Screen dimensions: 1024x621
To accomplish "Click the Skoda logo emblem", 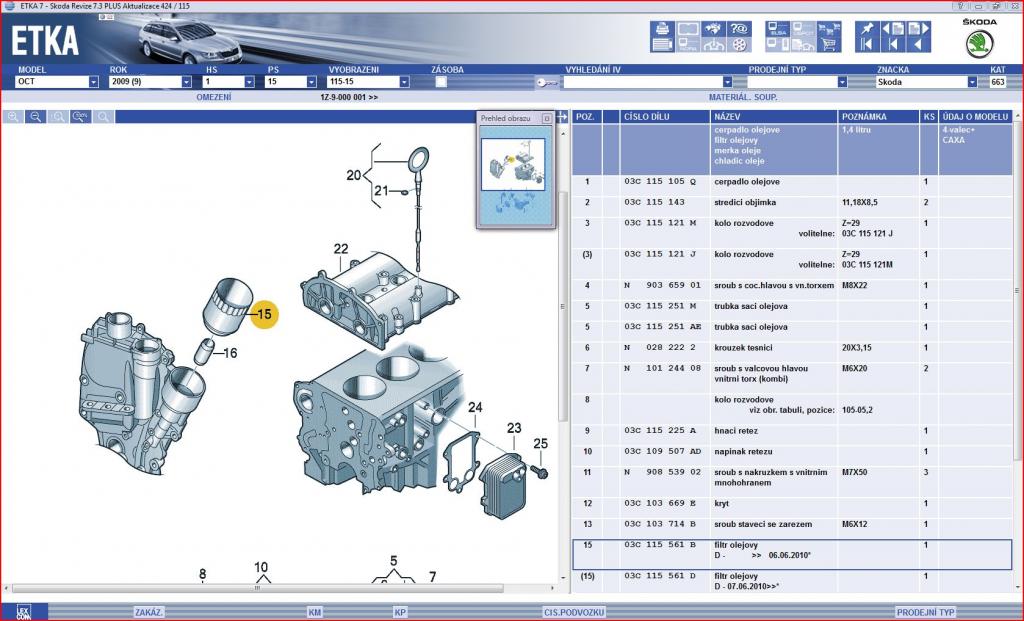I will point(980,44).
